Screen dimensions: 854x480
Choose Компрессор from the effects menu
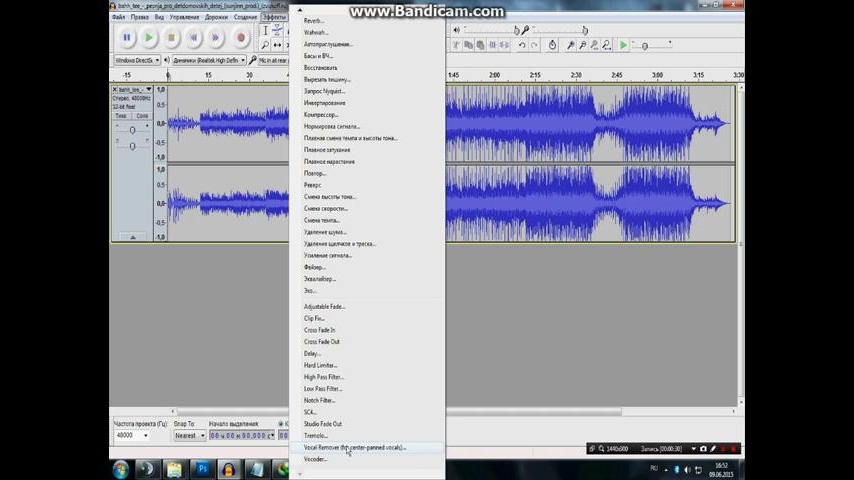(x=321, y=115)
